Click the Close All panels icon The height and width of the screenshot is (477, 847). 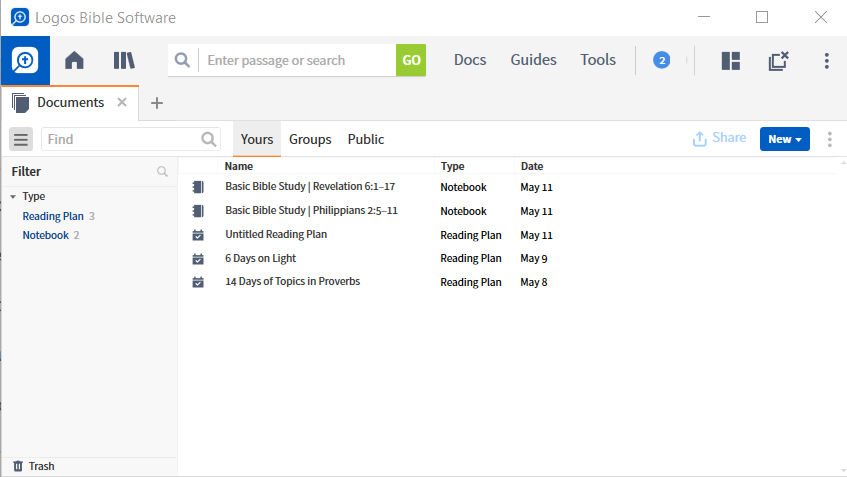[x=778, y=61]
